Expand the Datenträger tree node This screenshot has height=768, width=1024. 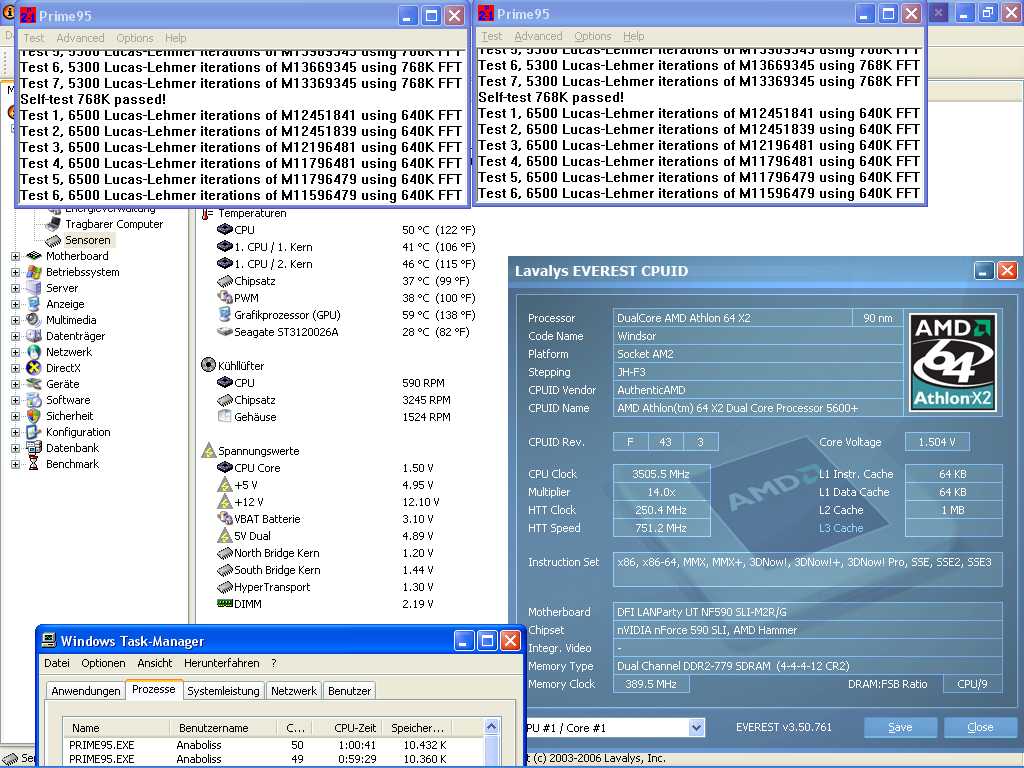pyautogui.click(x=15, y=336)
